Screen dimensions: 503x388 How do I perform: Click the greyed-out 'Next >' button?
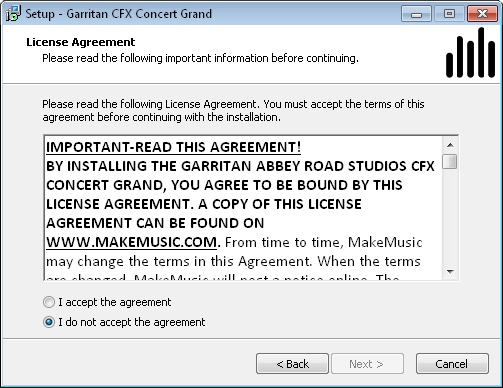(x=367, y=364)
